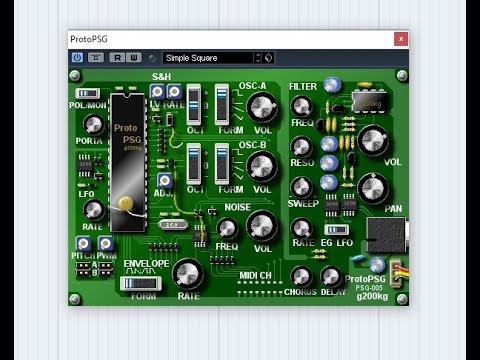Image resolution: width=480 pixels, height=360 pixels.
Task: Toggle the PITCH jumper on row A
Action: tap(83, 265)
